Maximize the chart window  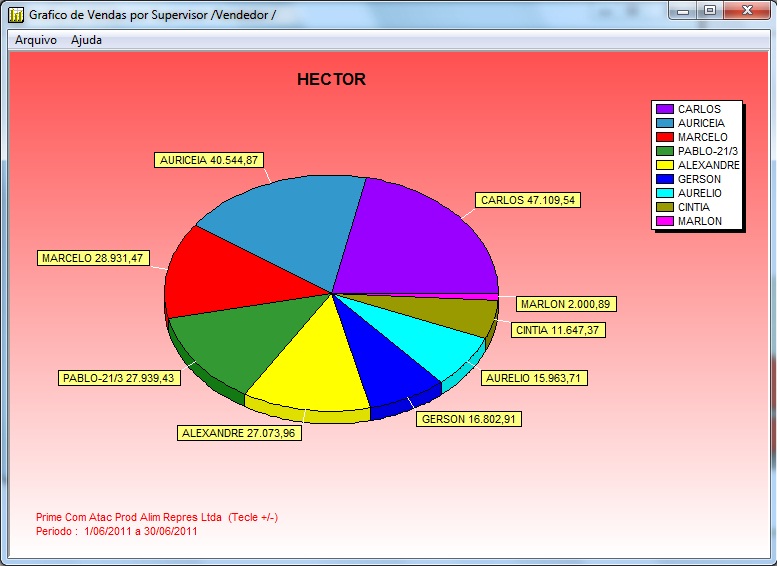710,10
